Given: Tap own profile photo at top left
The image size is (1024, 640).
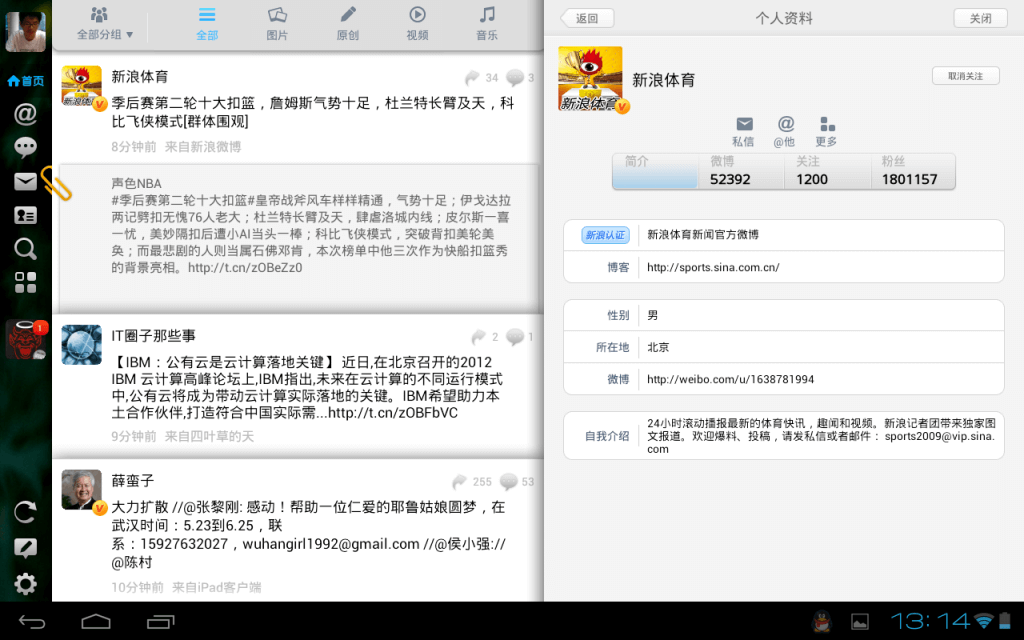Looking at the screenshot, I should [x=25, y=31].
